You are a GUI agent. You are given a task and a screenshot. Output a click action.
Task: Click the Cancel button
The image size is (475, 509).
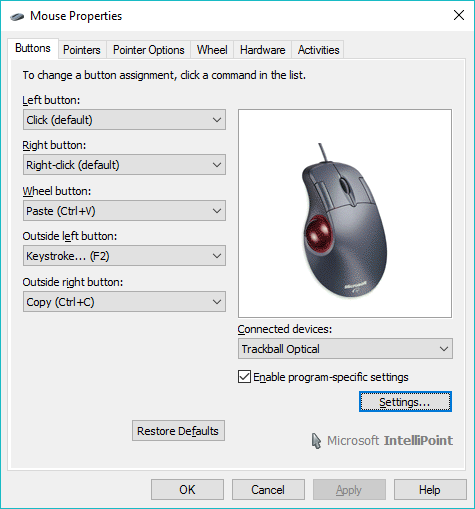tap(268, 490)
